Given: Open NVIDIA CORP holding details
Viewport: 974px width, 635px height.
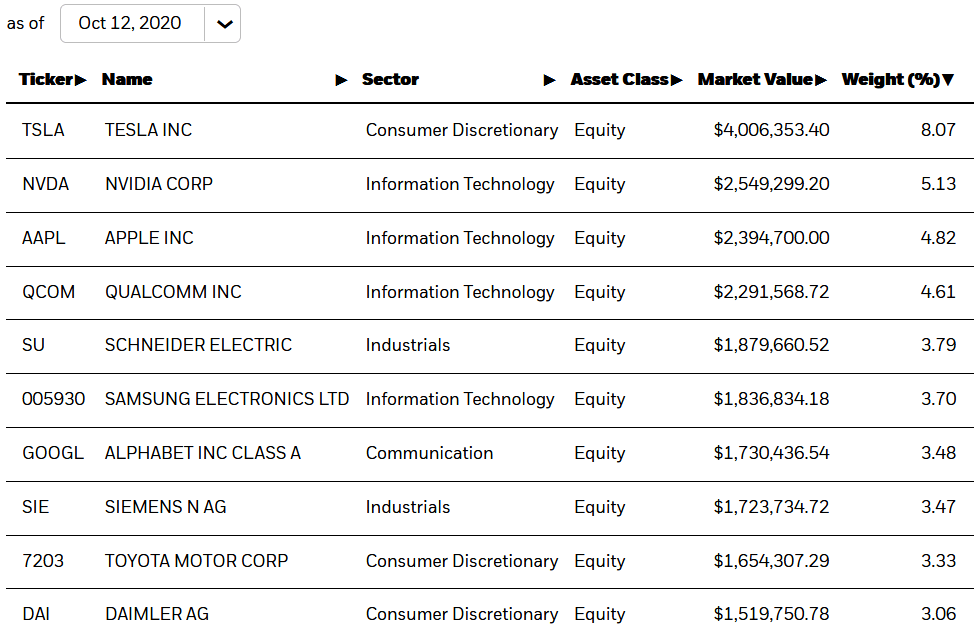Looking at the screenshot, I should click(x=157, y=184).
